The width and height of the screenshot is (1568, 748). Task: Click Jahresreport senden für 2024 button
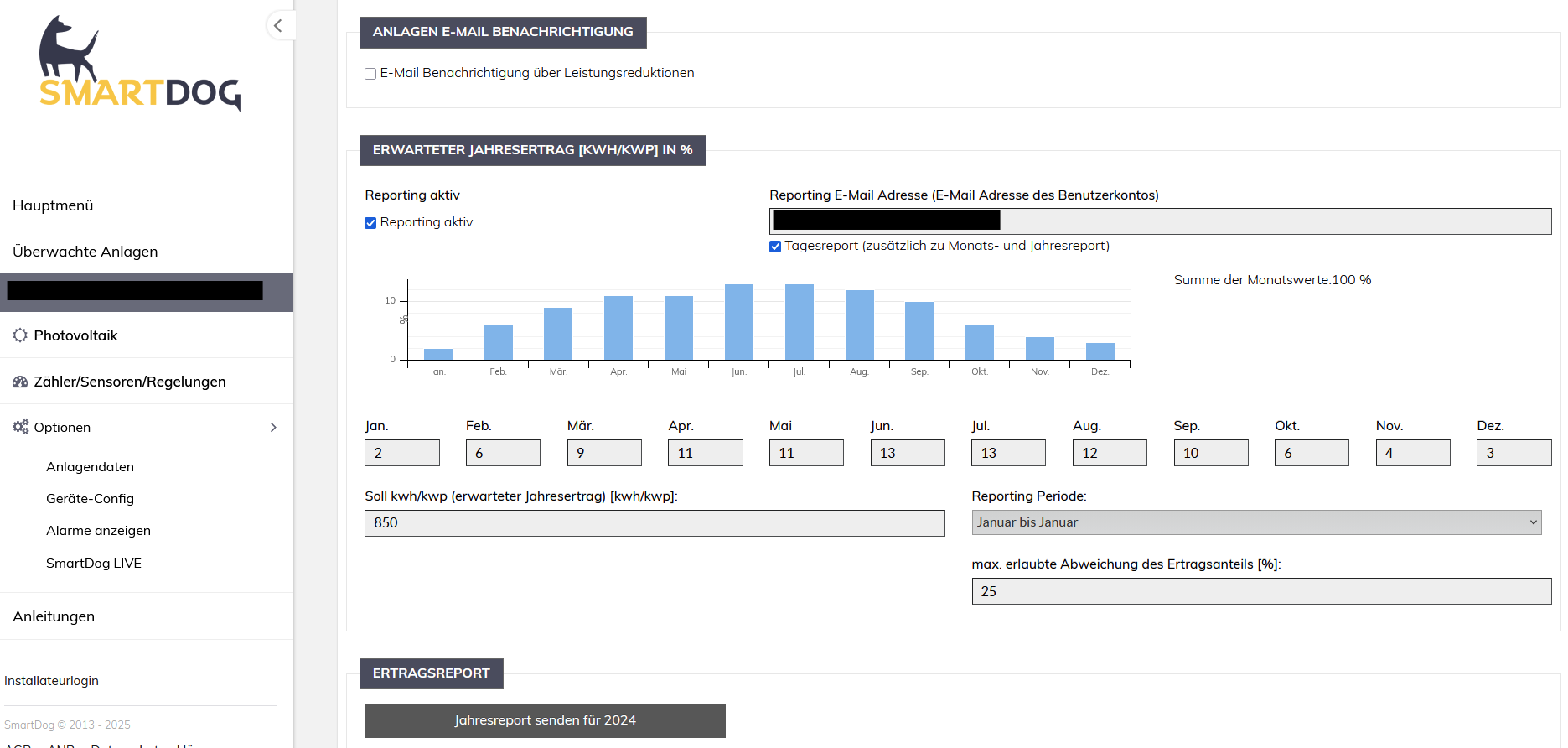pos(545,721)
